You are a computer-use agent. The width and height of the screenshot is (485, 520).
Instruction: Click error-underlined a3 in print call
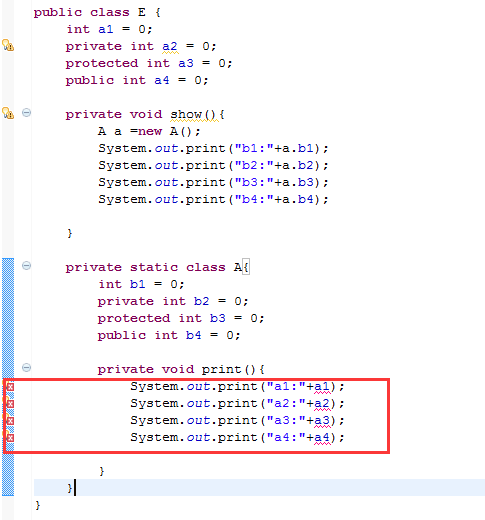coord(322,421)
